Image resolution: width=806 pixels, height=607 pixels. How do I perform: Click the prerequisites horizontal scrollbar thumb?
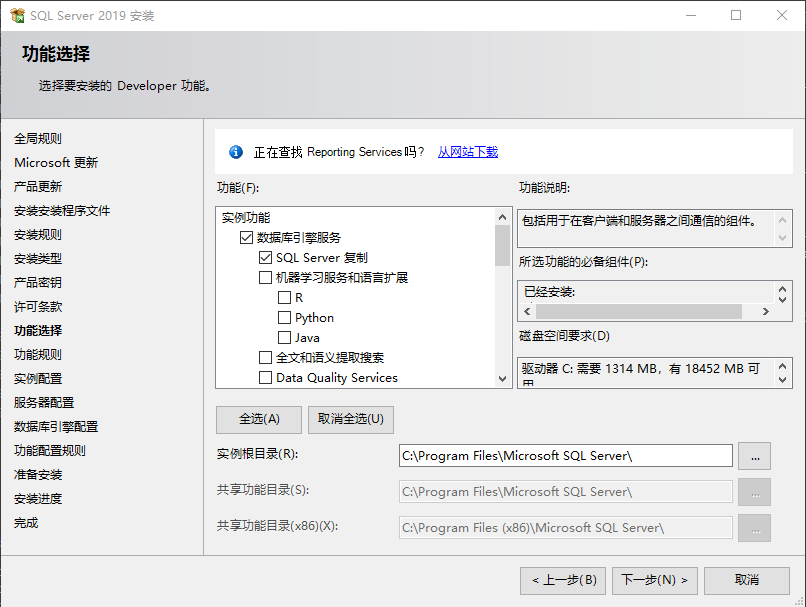[639, 311]
